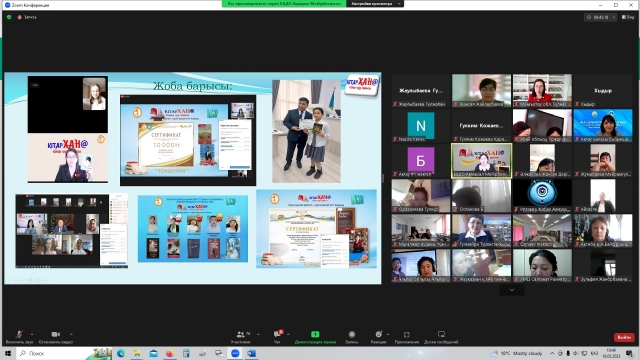This screenshot has width=640, height=360.
Task: Click the Windows taskbar search box Поиск
Action: pos(57,353)
